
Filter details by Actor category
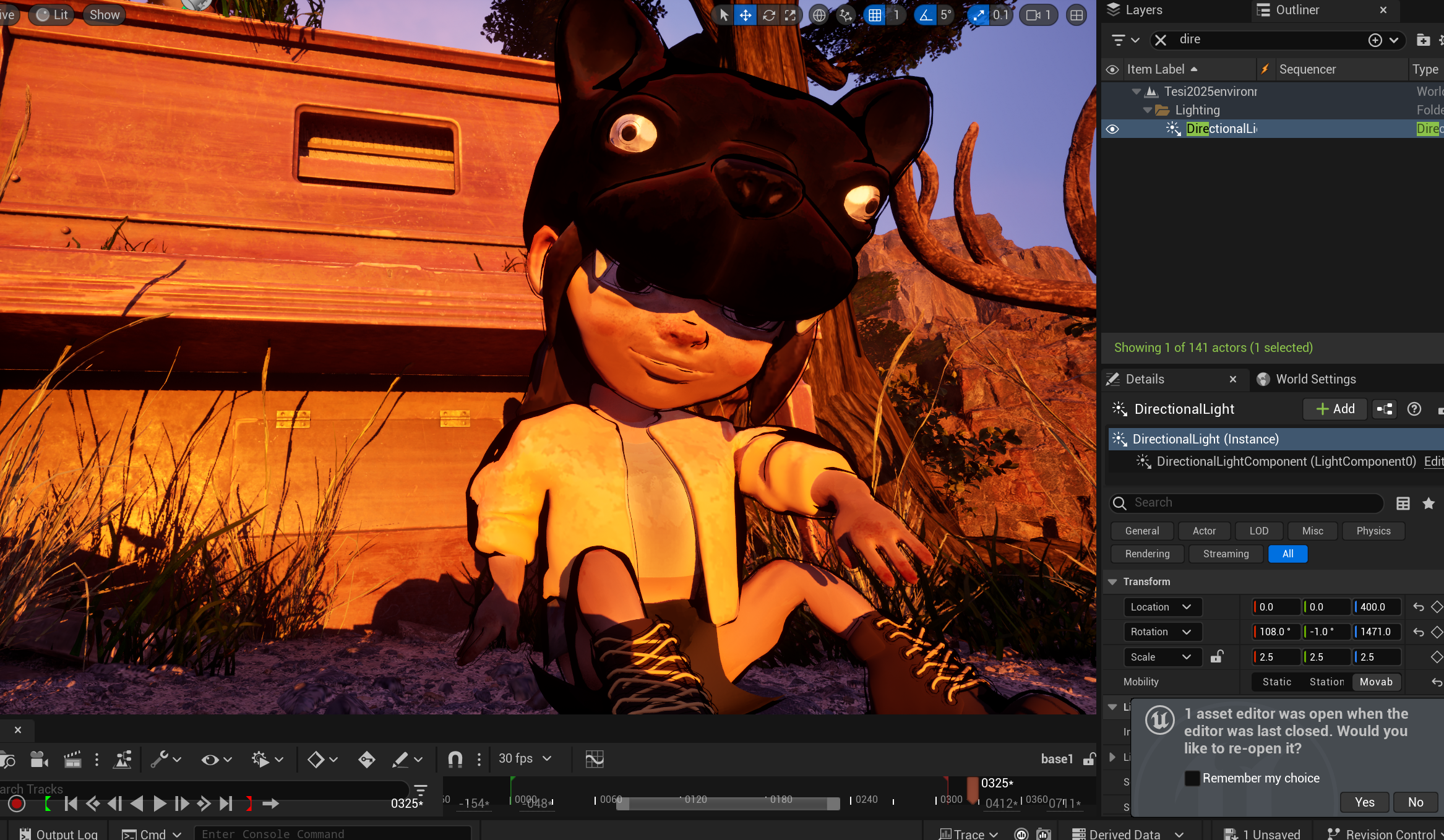[x=1204, y=531]
